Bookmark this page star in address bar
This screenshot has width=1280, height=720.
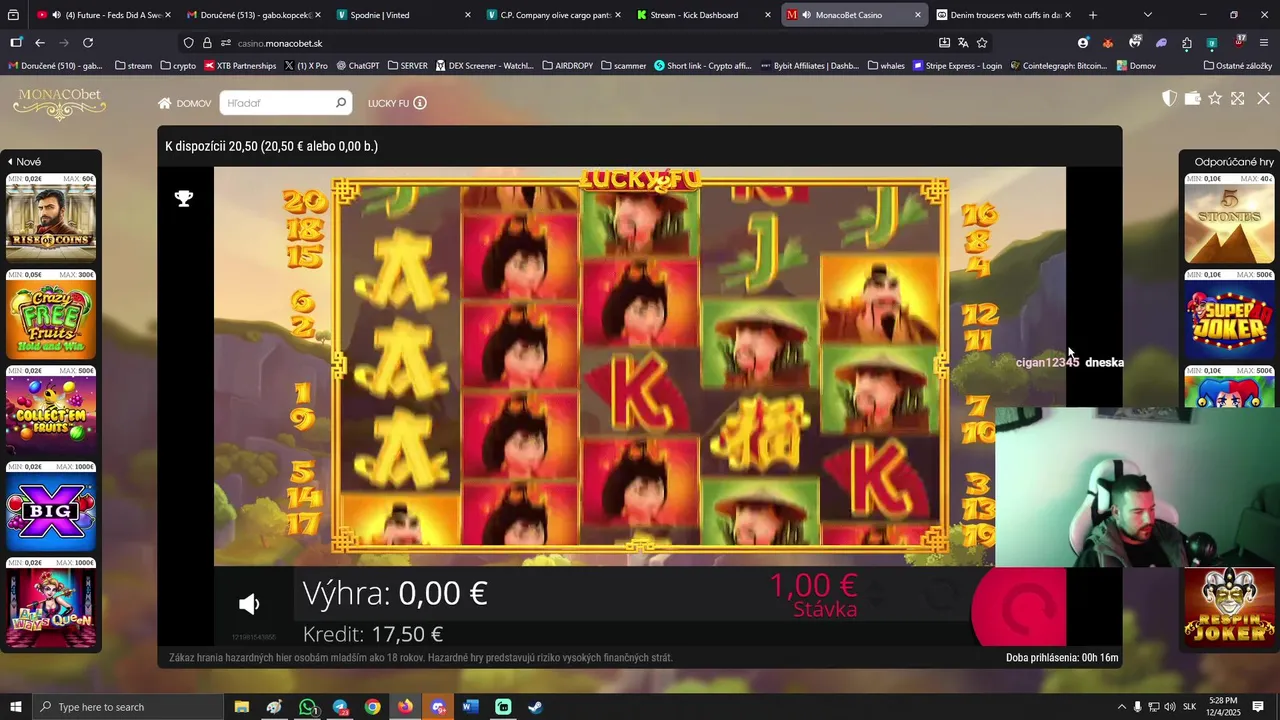982,43
